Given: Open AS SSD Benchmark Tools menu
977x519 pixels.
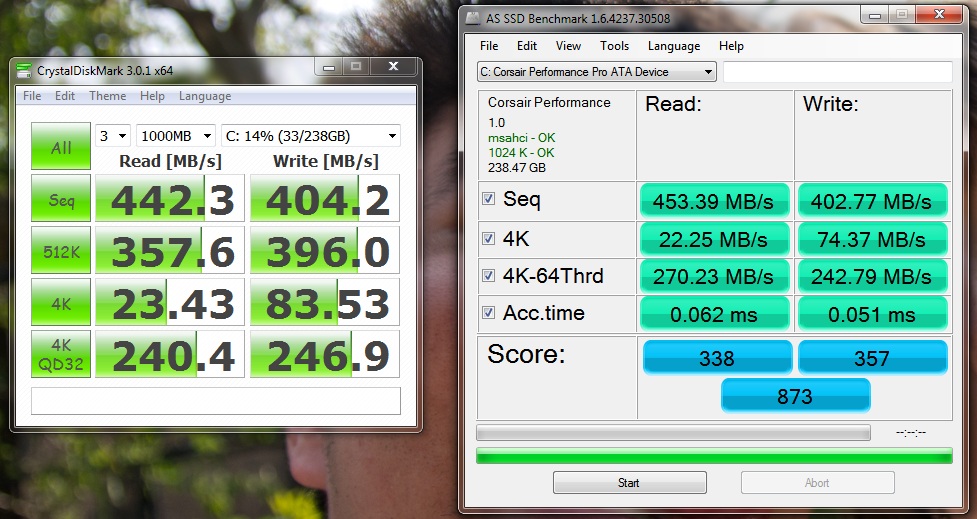Looking at the screenshot, I should pyautogui.click(x=614, y=45).
